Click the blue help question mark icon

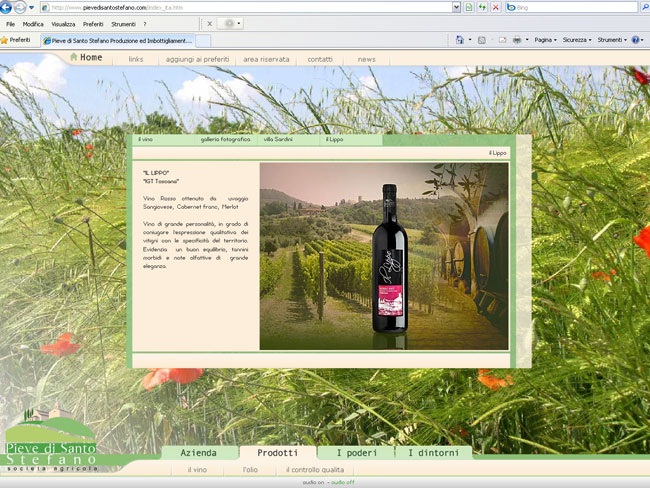(635, 40)
